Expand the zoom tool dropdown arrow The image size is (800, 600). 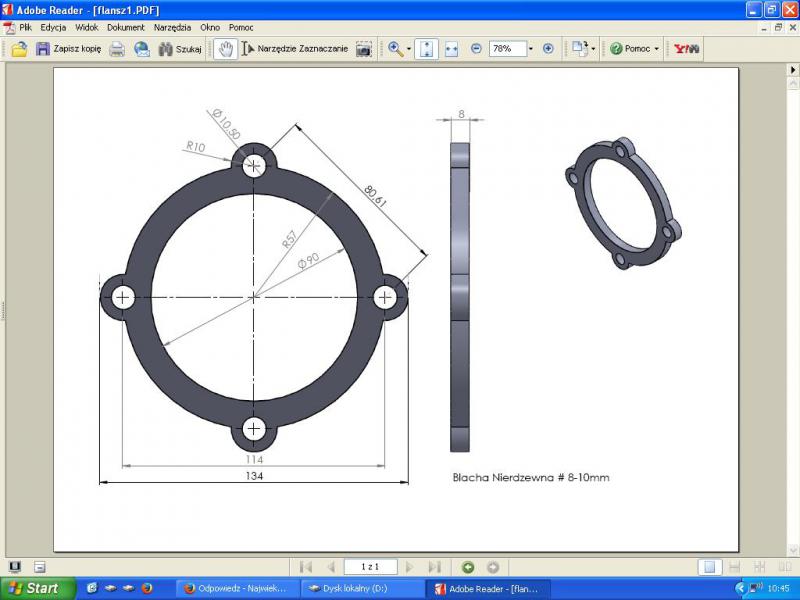click(409, 49)
